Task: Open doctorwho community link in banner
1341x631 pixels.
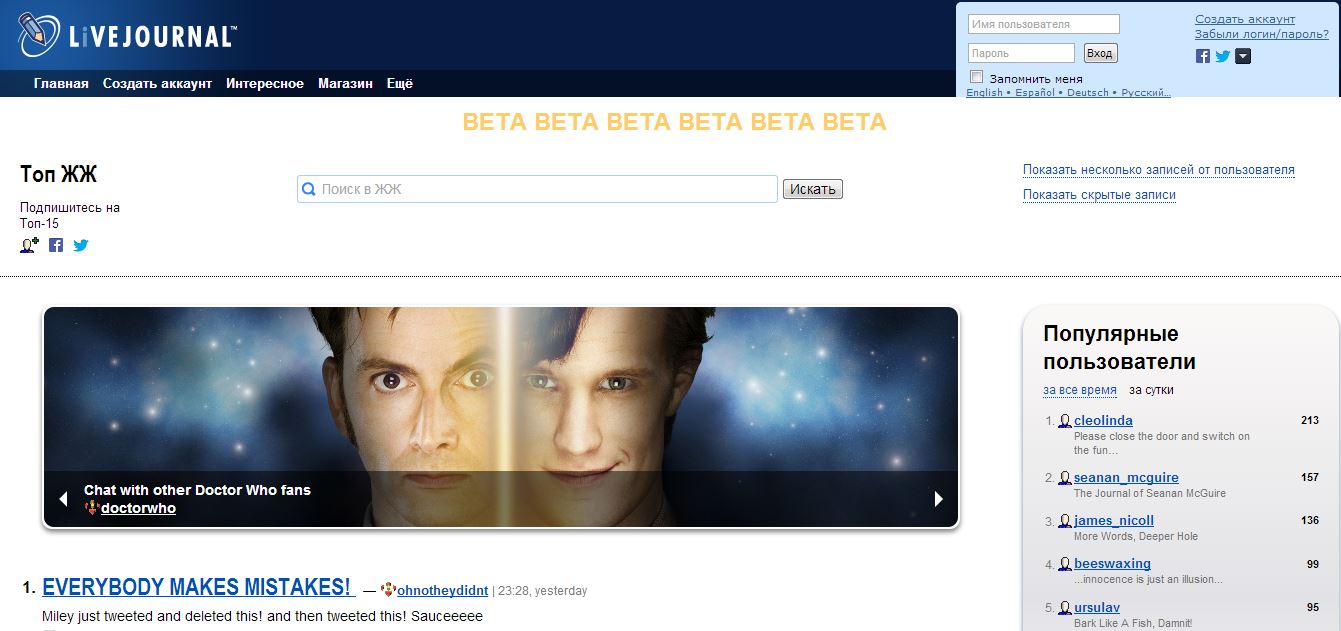Action: coord(138,508)
